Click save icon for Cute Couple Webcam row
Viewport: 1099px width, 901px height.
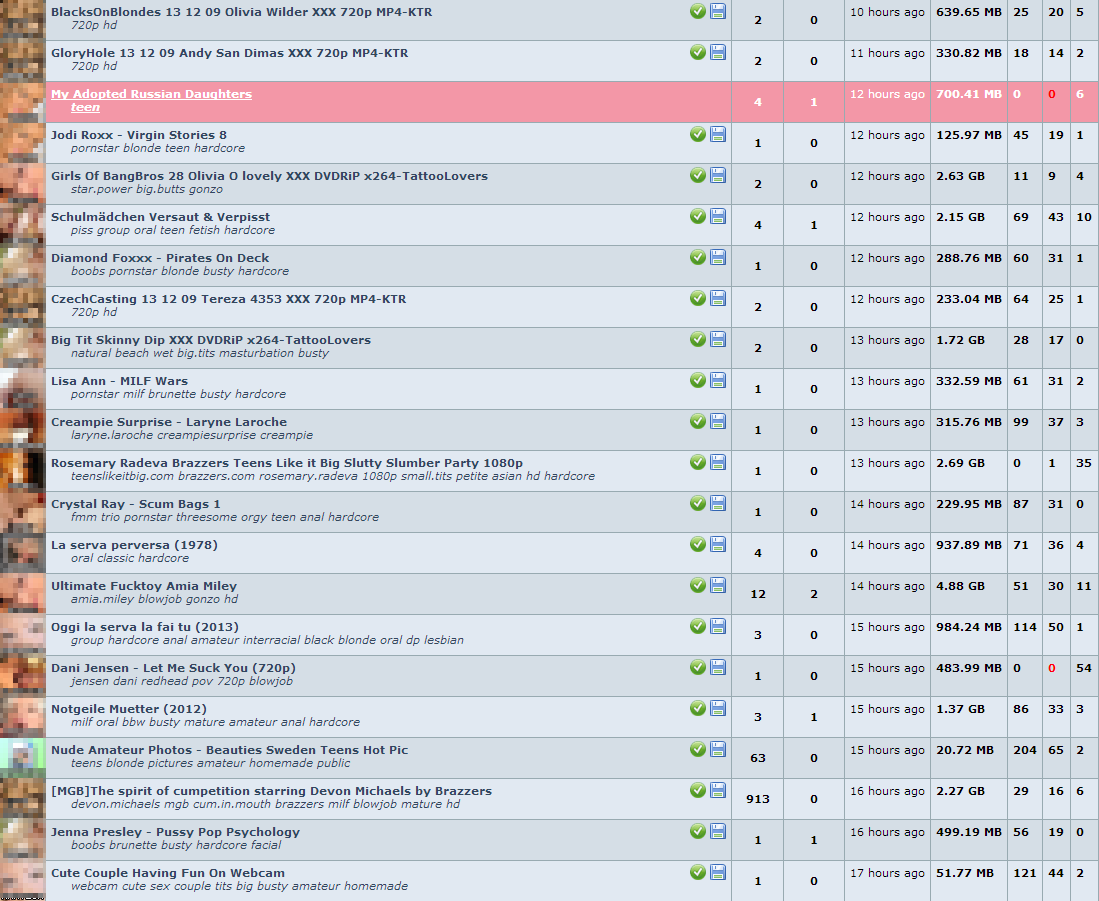718,873
